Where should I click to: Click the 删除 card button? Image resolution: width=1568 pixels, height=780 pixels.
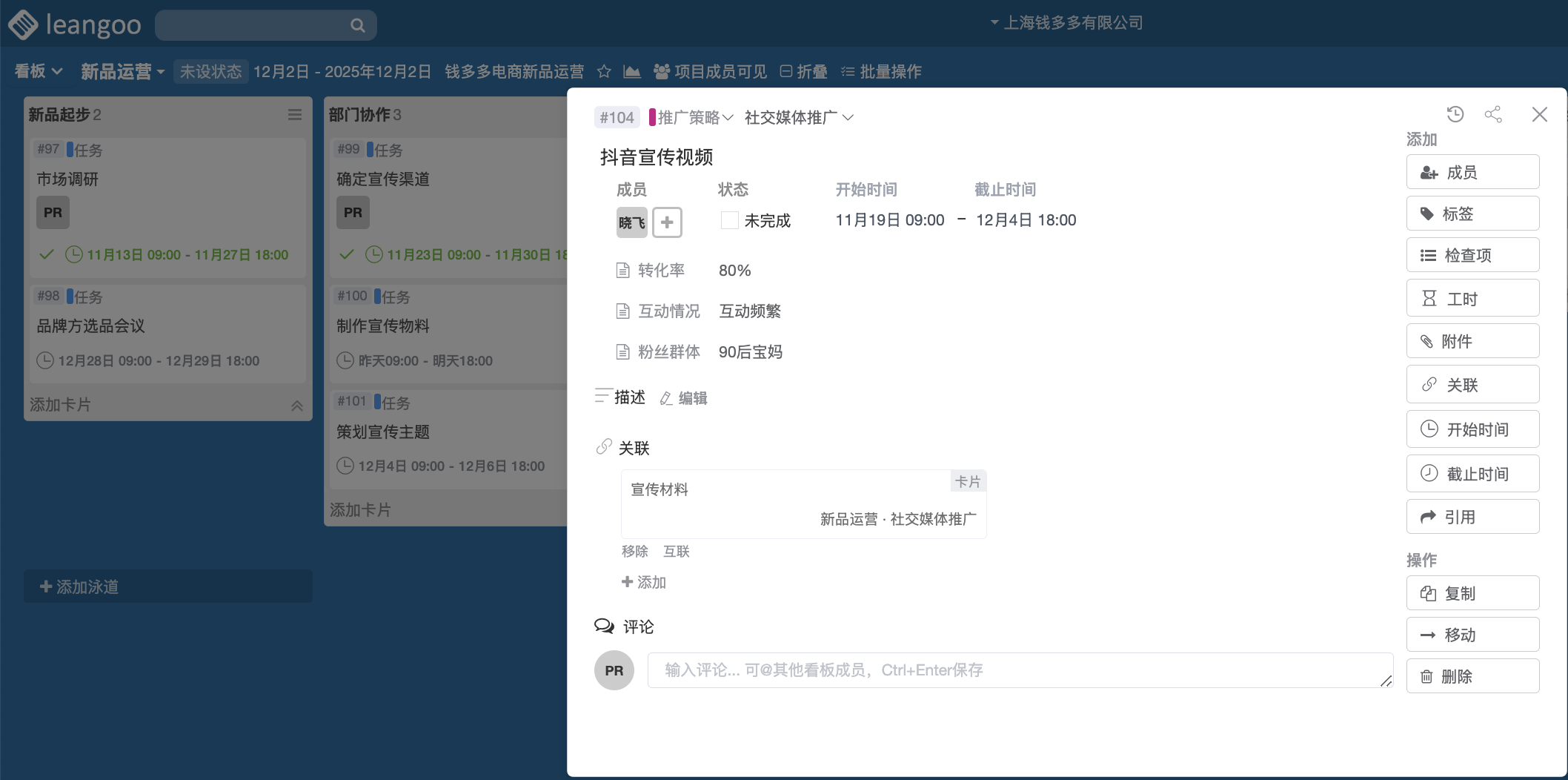click(x=1472, y=677)
